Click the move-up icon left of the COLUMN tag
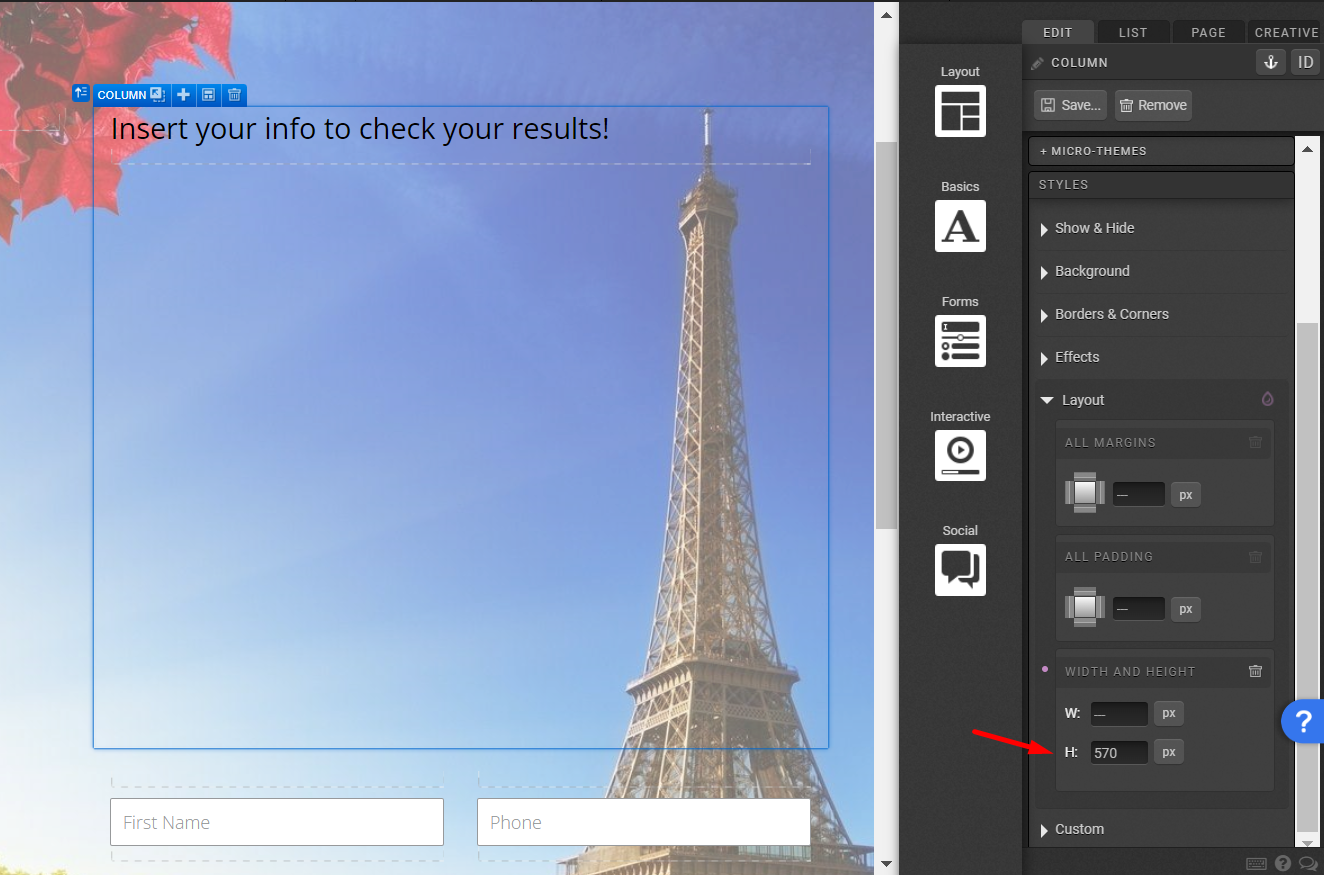1324x875 pixels. point(81,93)
